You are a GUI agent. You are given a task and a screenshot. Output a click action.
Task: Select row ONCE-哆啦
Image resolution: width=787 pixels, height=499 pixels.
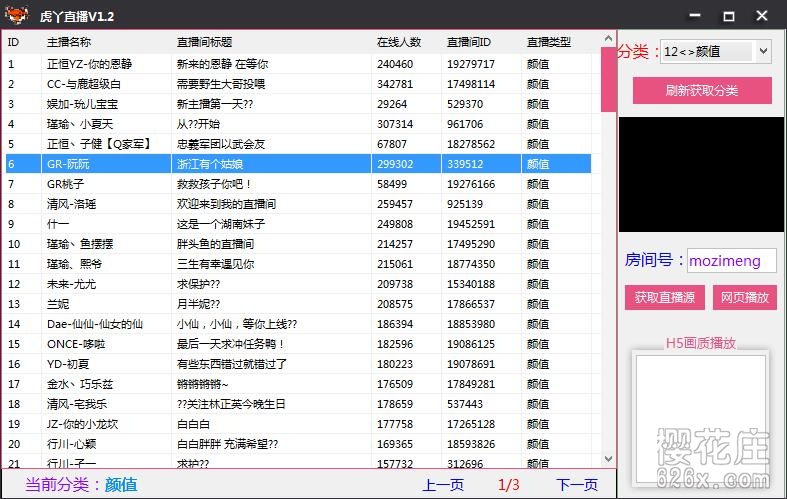tap(298, 344)
